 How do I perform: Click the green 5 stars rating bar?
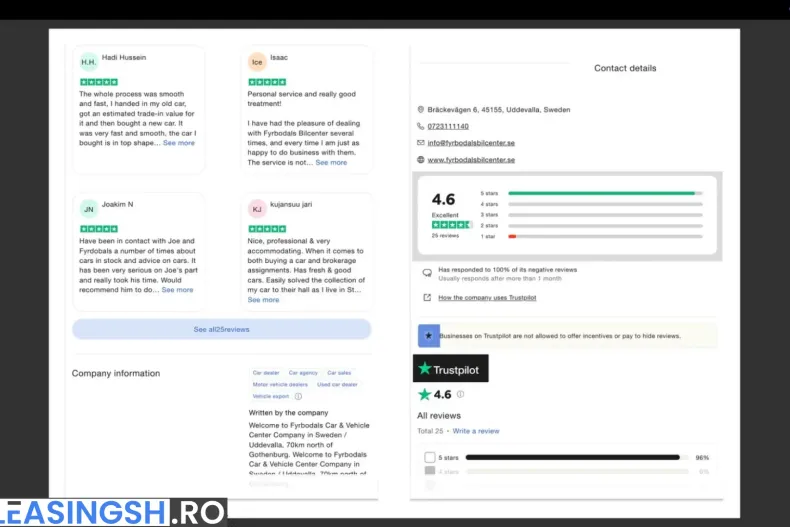[x=601, y=193]
